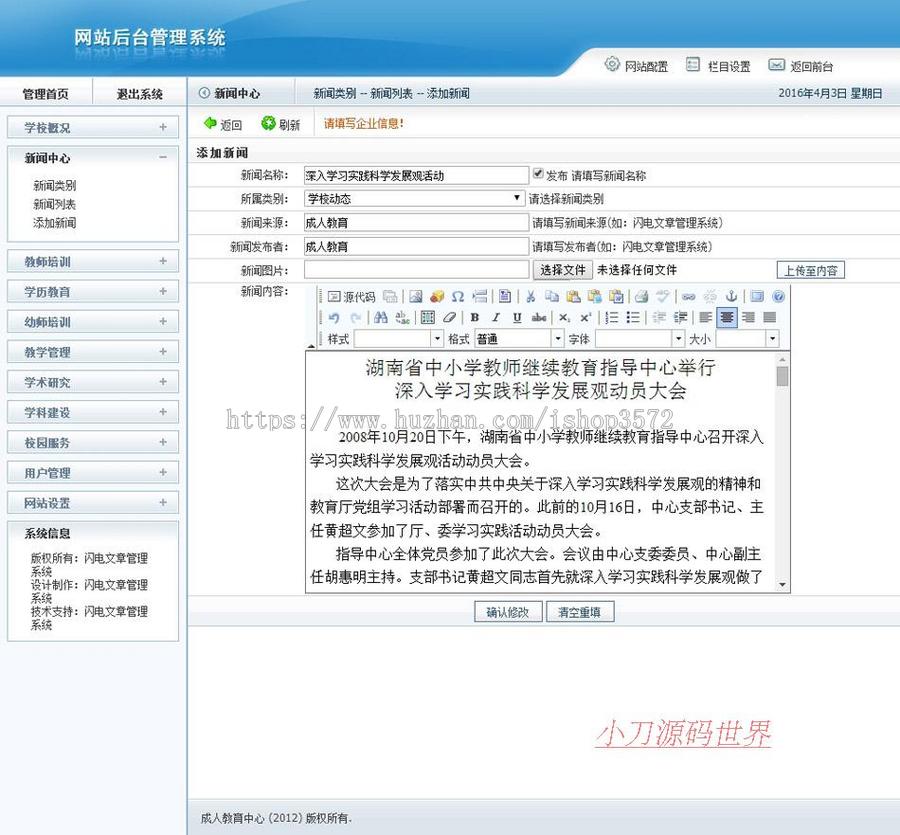Toggle bold formatting
The height and width of the screenshot is (835, 900).
pos(475,317)
